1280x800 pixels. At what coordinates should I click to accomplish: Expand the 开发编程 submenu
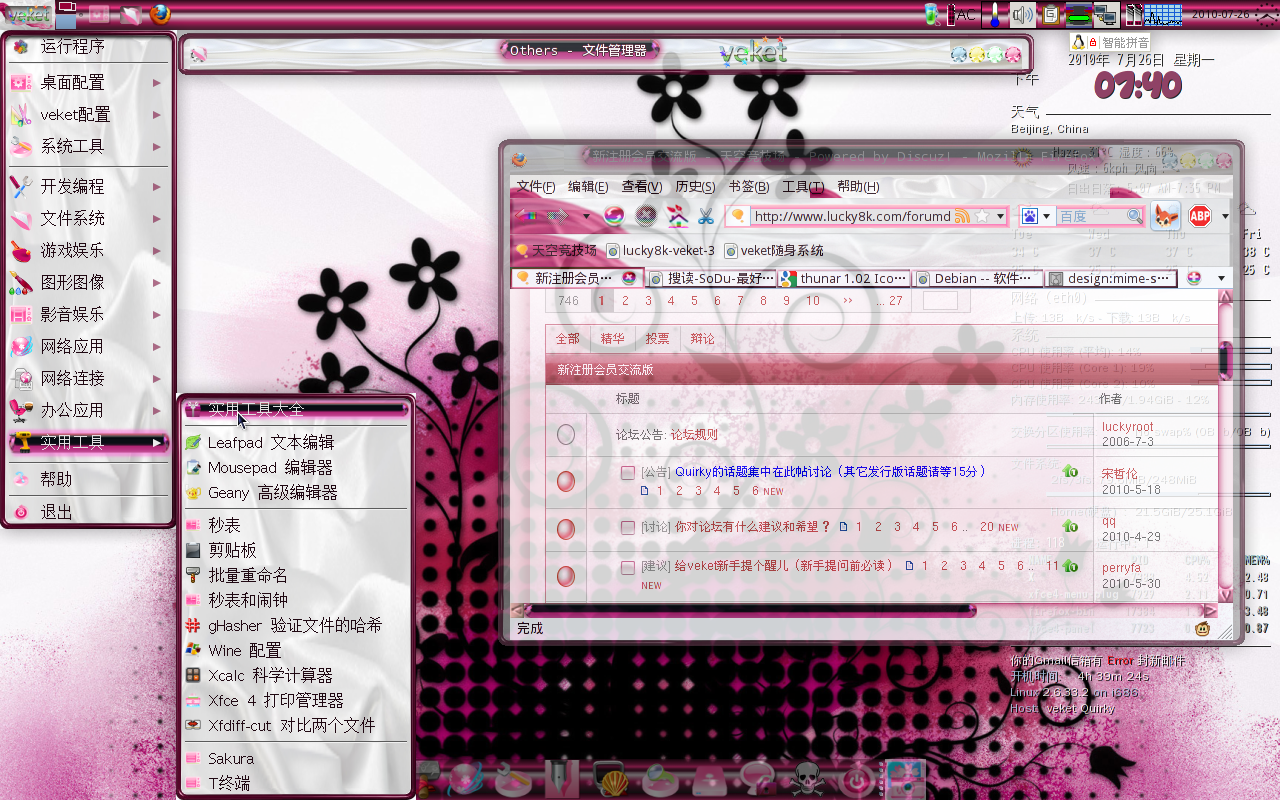pos(88,186)
